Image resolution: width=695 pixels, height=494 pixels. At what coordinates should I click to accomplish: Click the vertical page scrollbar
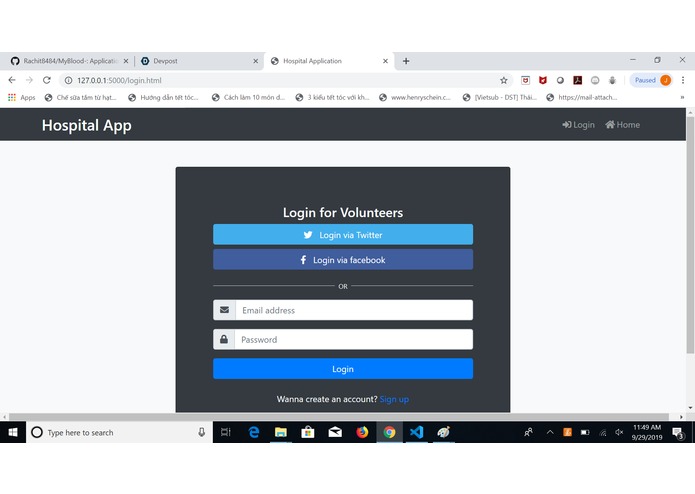click(690, 235)
